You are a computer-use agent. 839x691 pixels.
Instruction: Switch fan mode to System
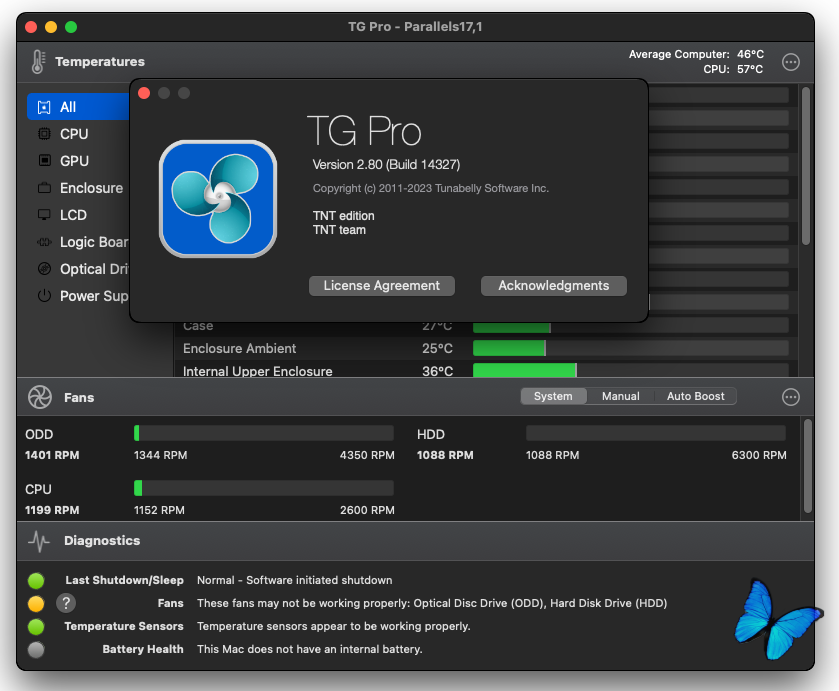click(553, 396)
